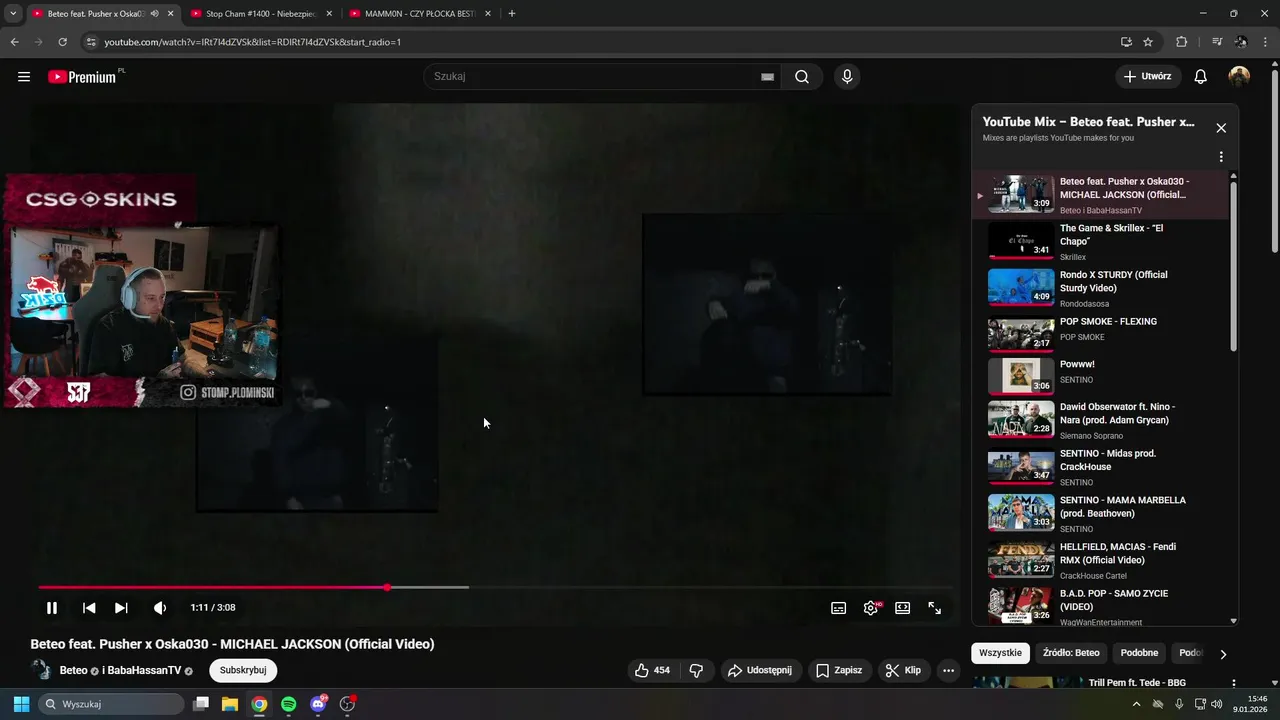Open the tab search dropdown arrow

click(x=13, y=14)
